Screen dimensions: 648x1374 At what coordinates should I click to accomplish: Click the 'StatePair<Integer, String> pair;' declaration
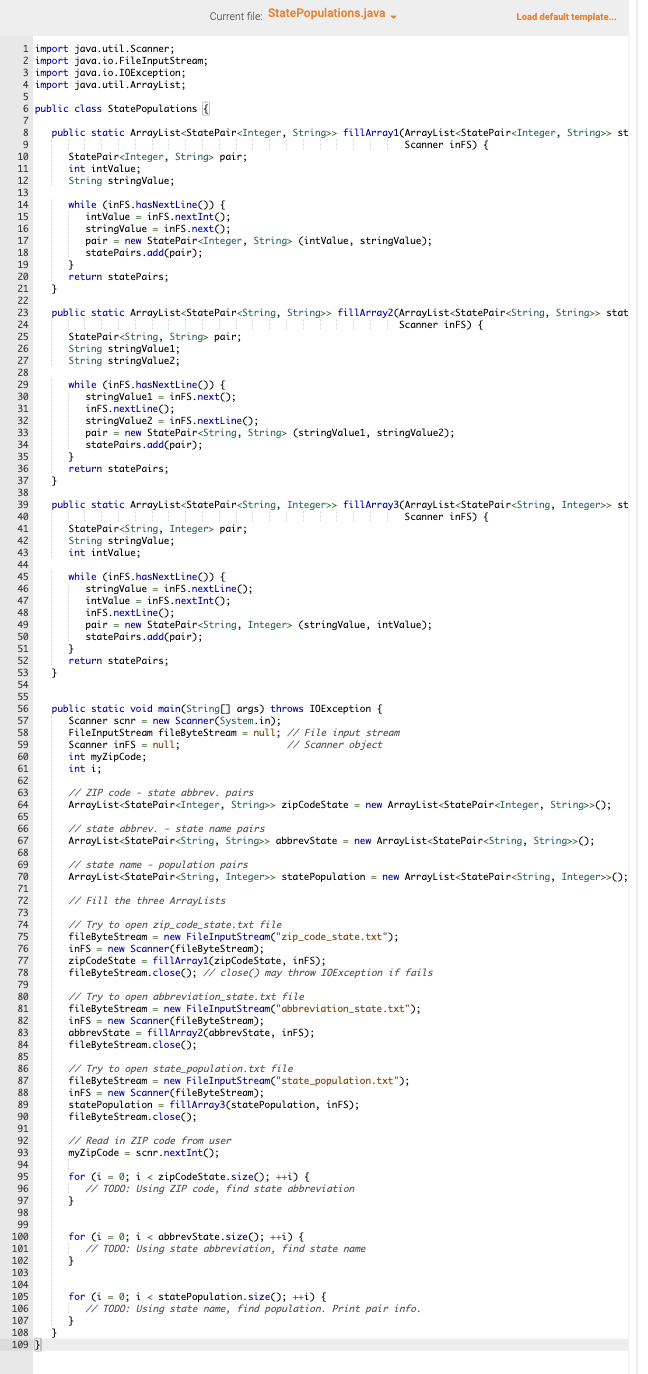tap(158, 156)
